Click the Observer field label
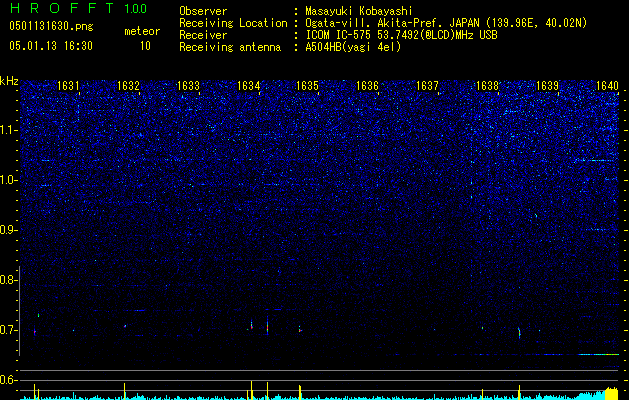This screenshot has height=400, width=629. click(203, 11)
